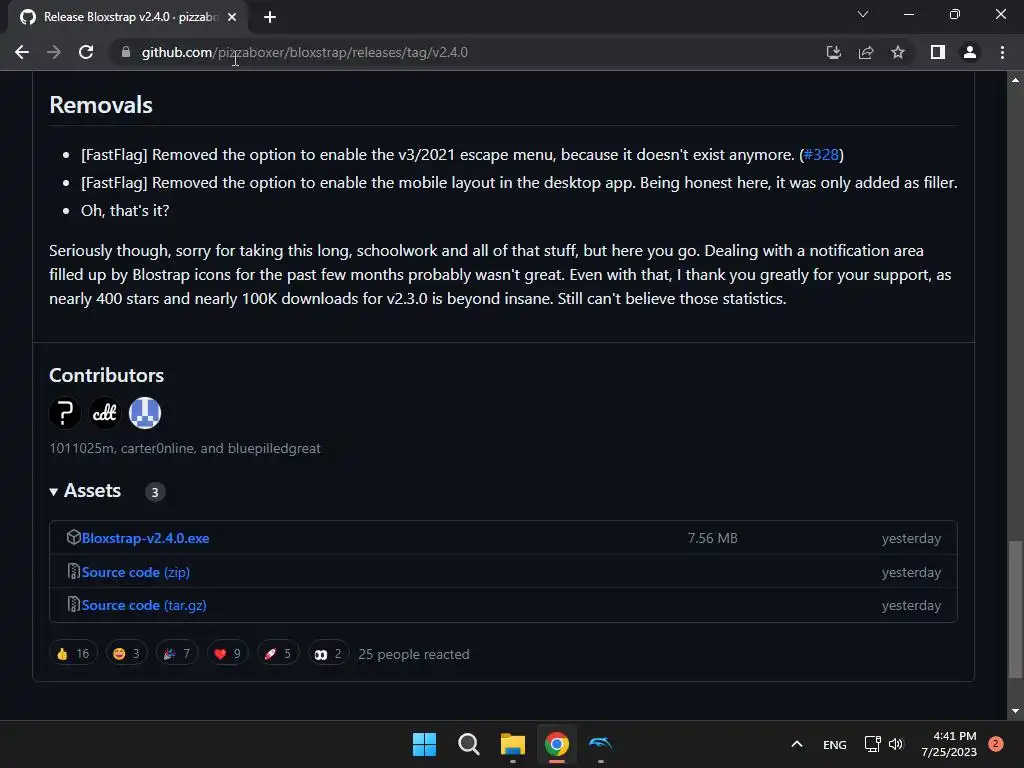Select the Release Bloxstrap v2.4.0 tab
The image size is (1024, 768).
click(127, 17)
